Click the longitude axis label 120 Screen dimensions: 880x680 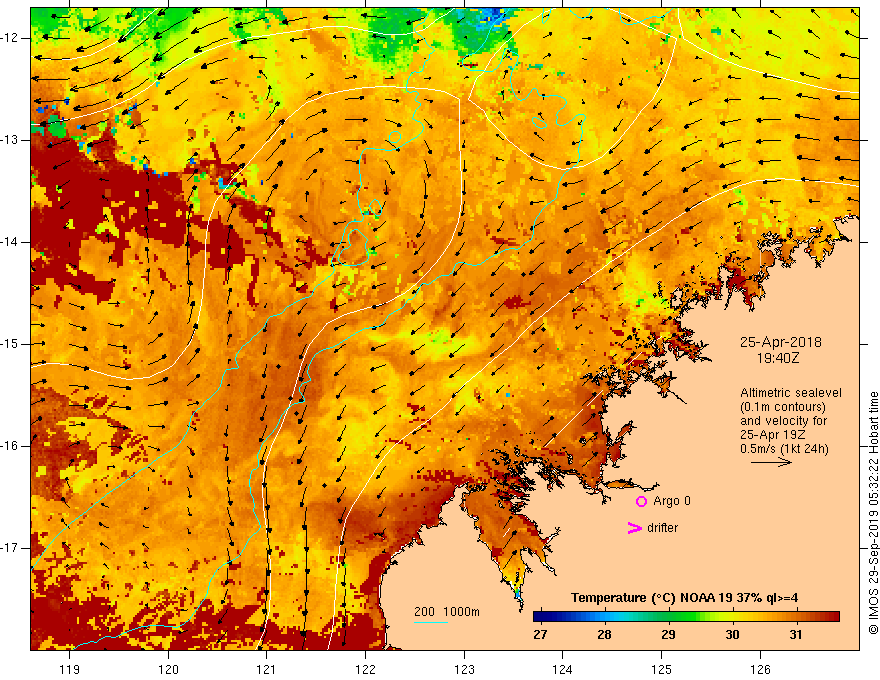(168, 669)
